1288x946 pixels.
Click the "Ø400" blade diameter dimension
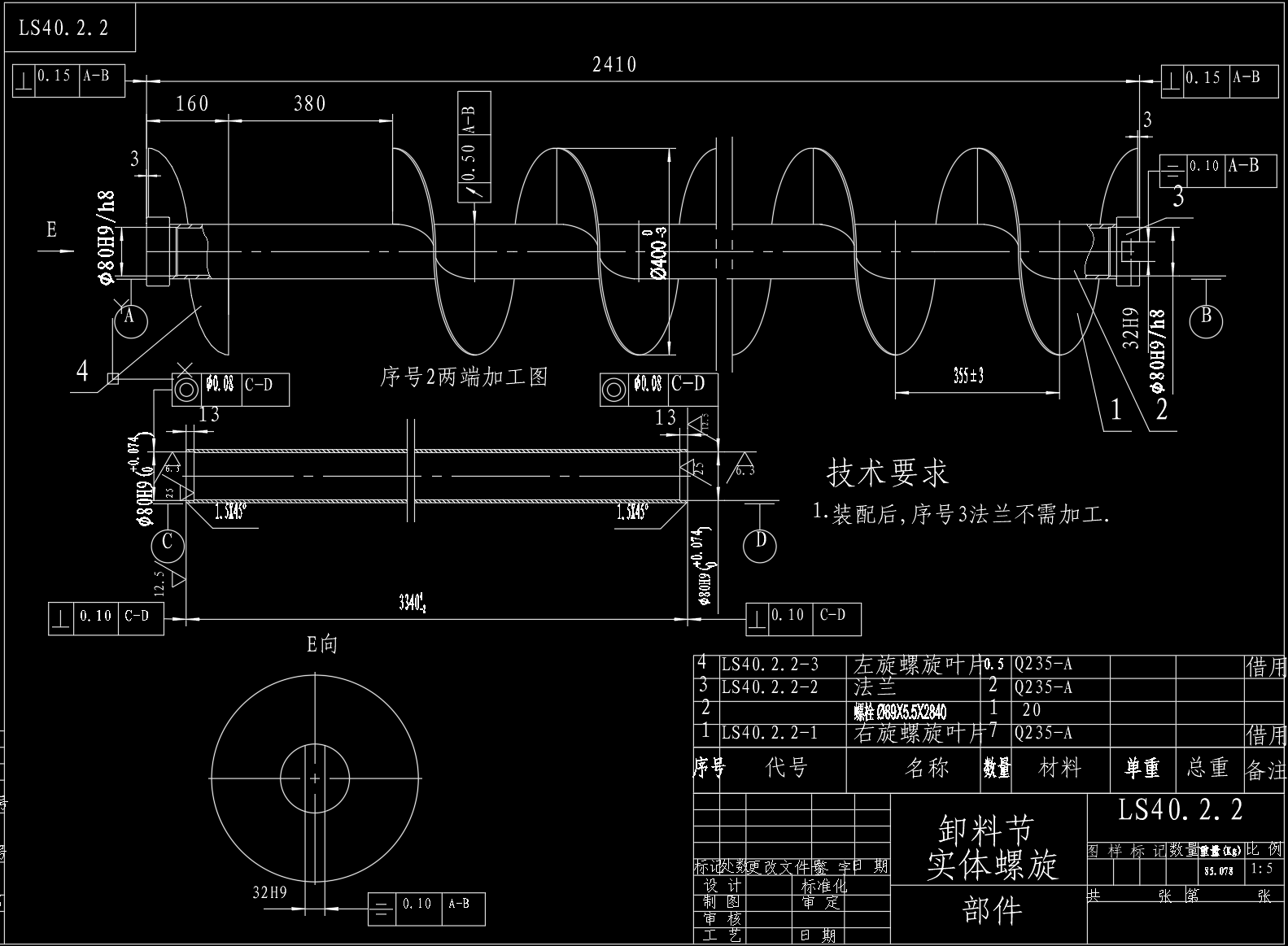(x=659, y=253)
